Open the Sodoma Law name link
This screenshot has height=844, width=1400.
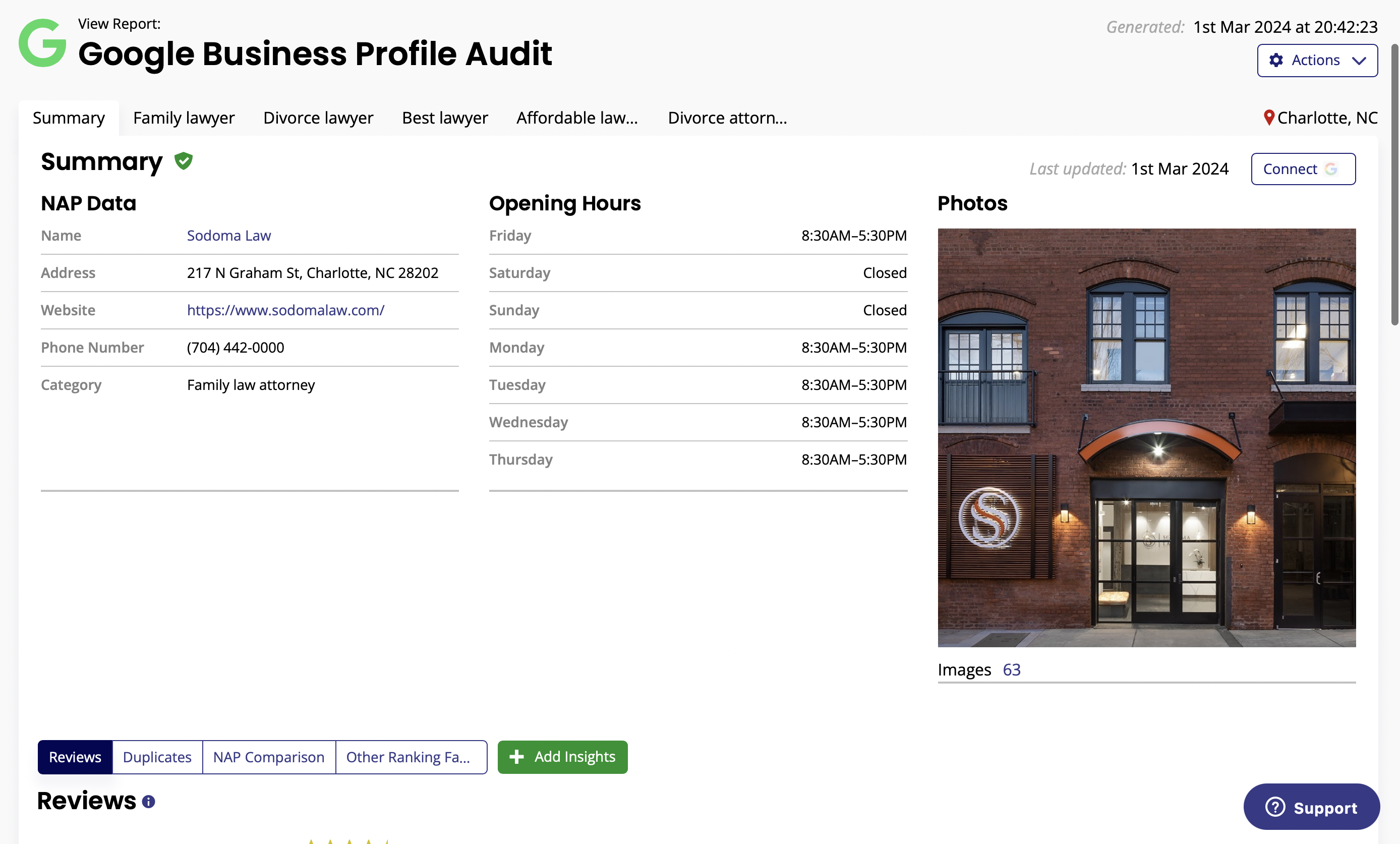click(x=228, y=235)
